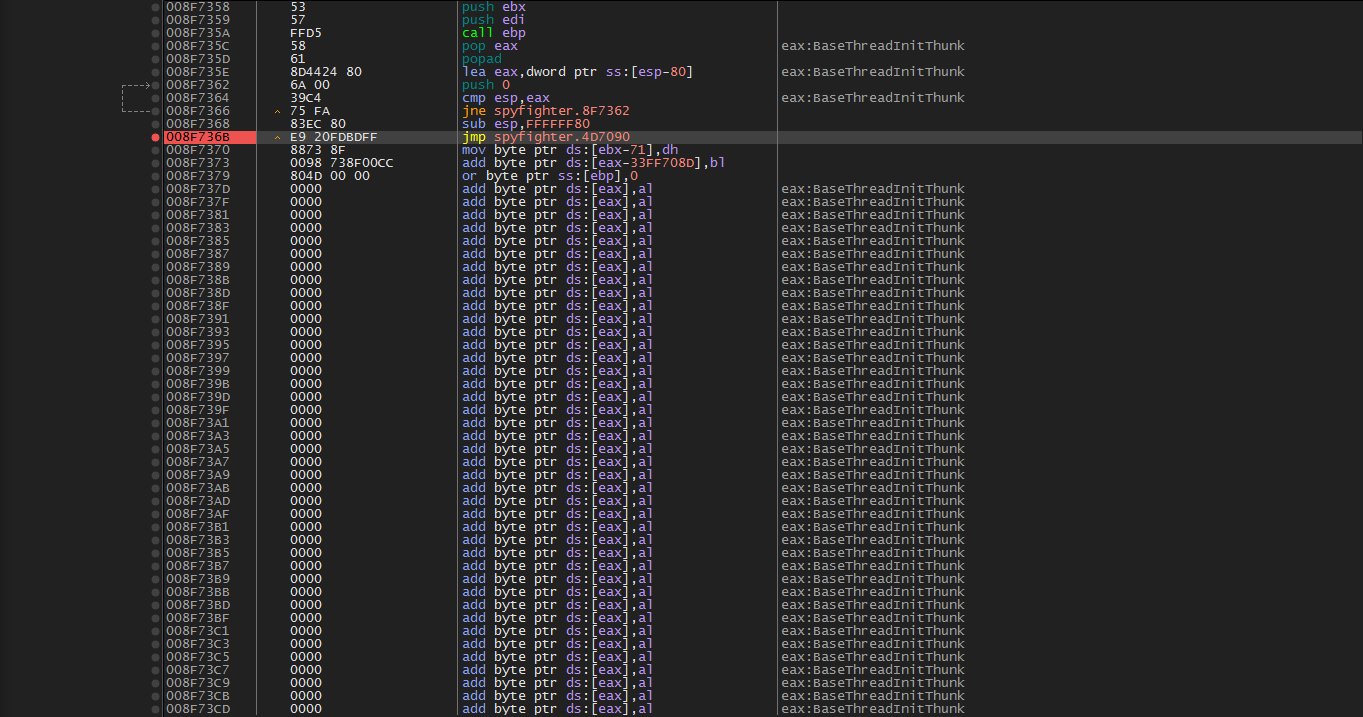
Task: Toggle breakpoint dot beside address 008F737D
Action: 155,189
